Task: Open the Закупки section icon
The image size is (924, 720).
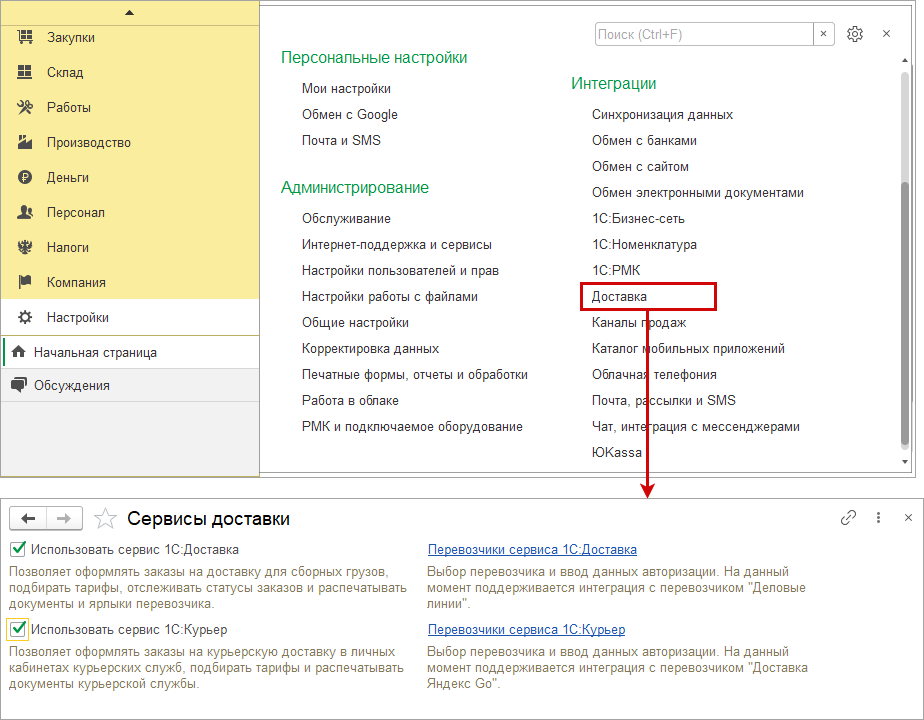Action: coord(25,37)
